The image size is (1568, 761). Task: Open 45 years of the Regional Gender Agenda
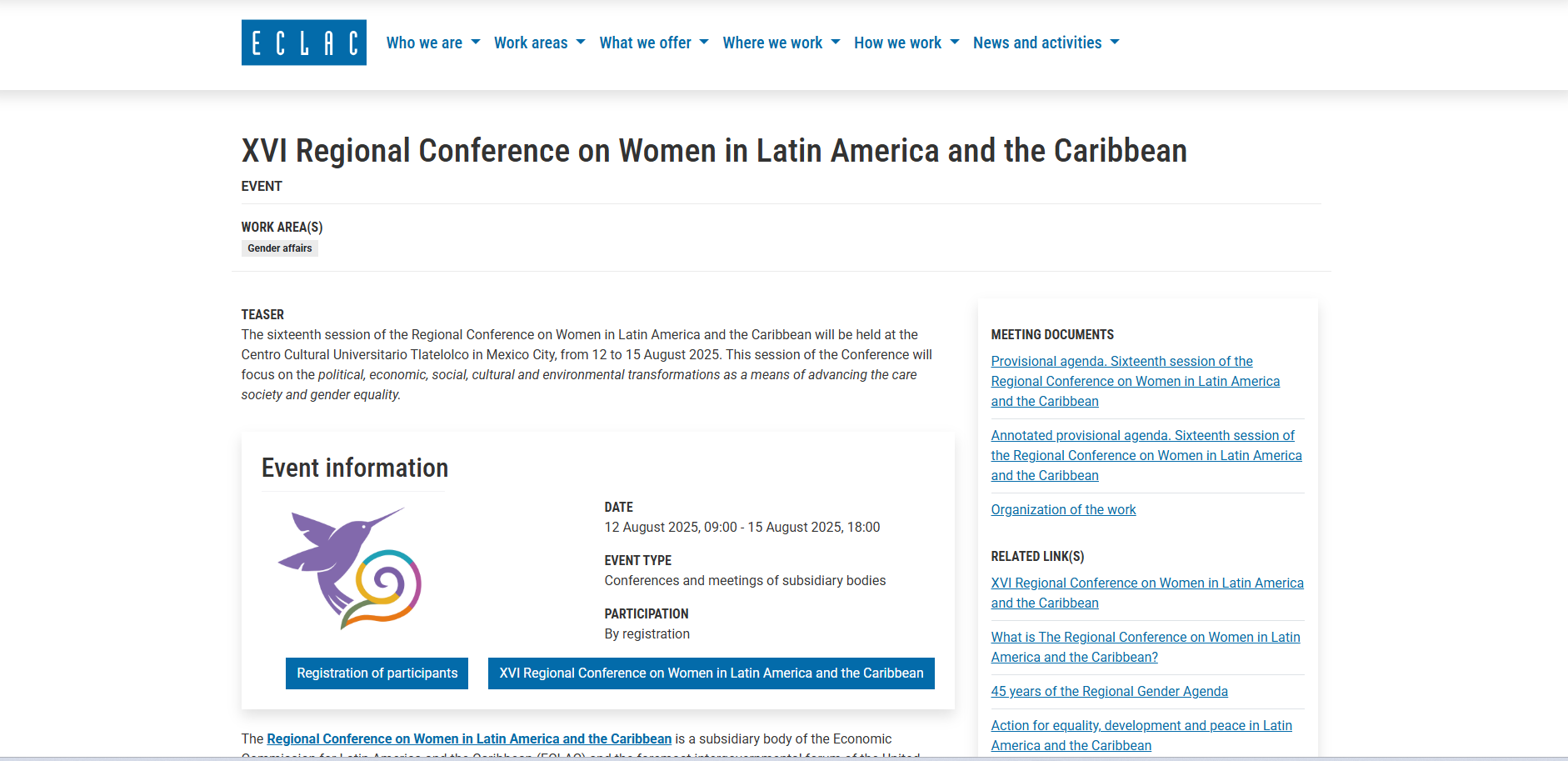point(1109,691)
